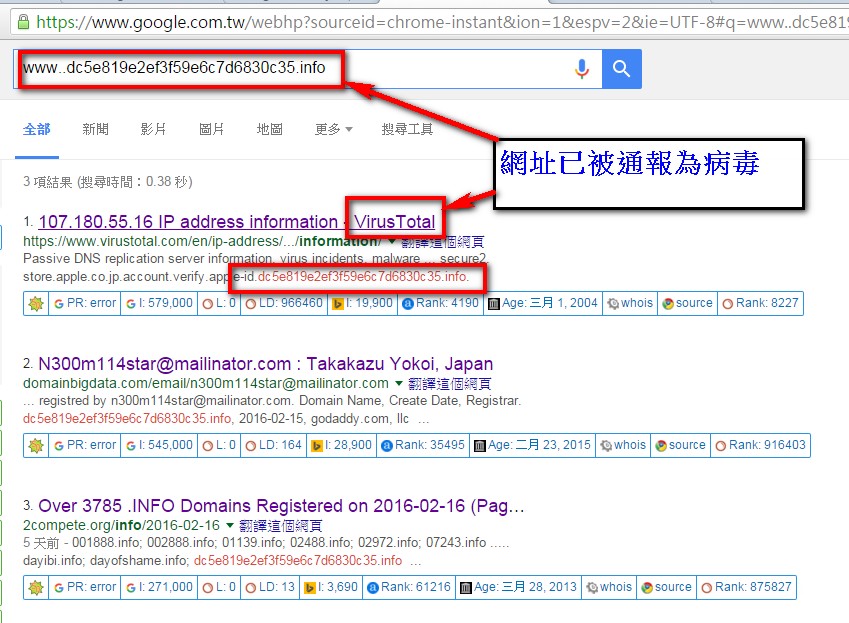
Task: Click the Bing index value I: 19,900
Action: [362, 303]
